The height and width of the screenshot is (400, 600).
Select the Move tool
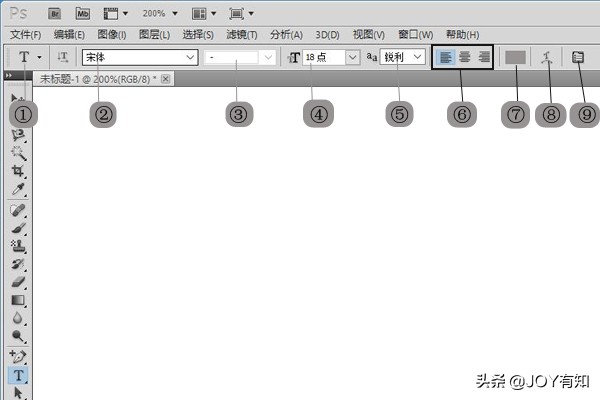(17, 99)
